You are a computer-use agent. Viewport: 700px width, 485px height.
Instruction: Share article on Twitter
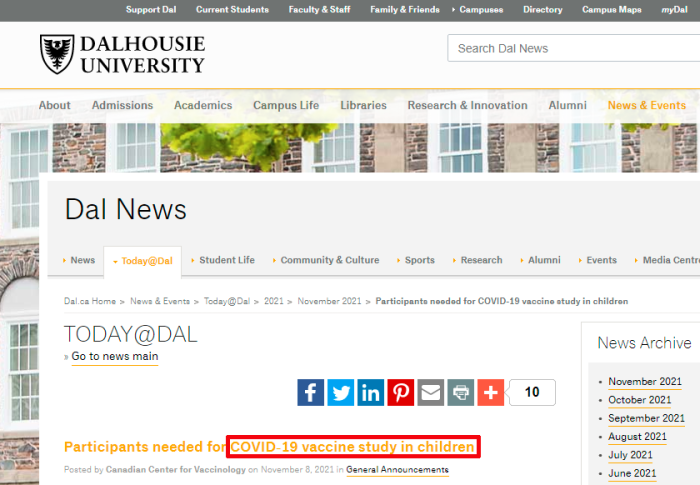point(341,393)
